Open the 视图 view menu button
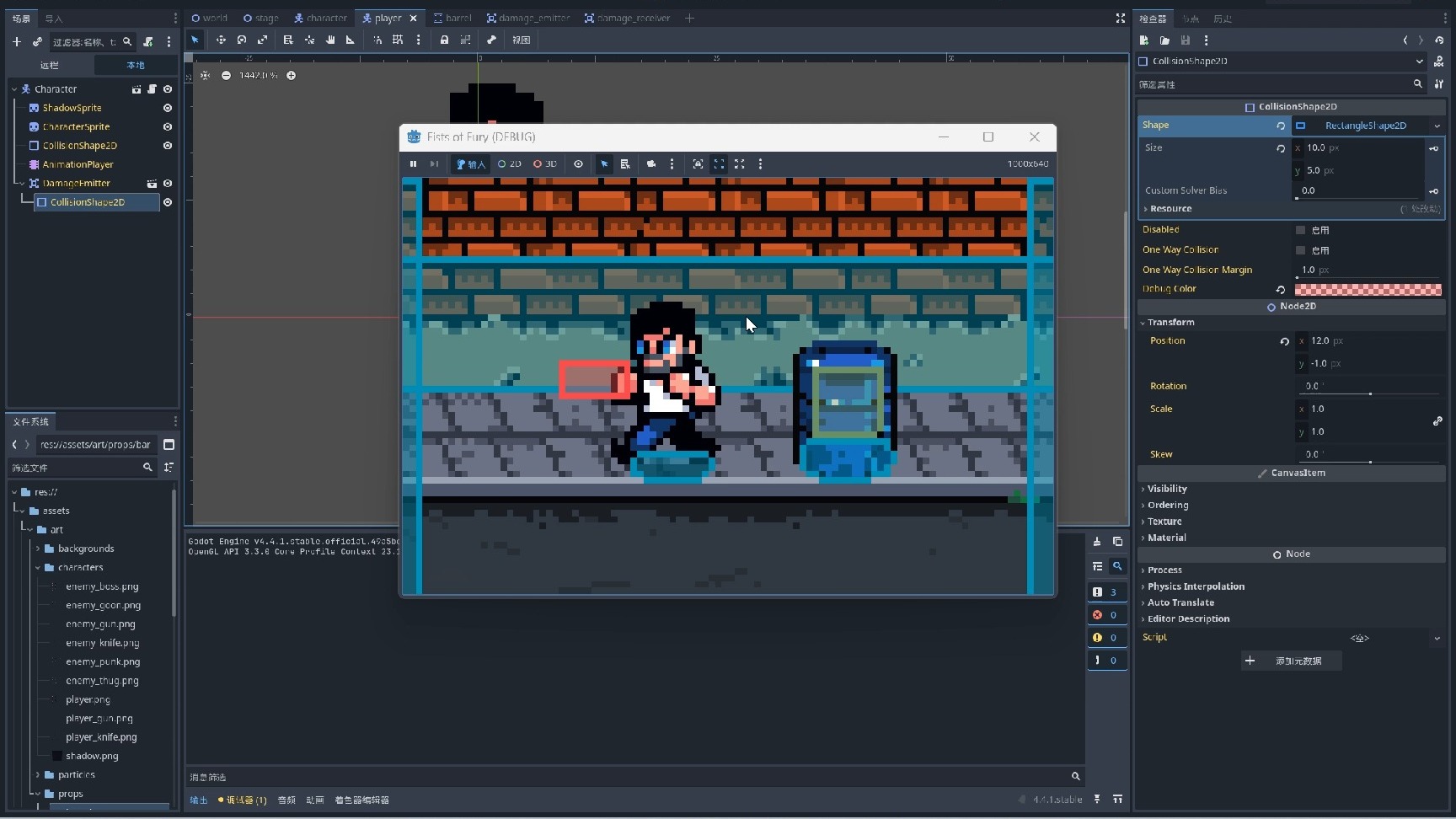This screenshot has width=1456, height=819. (522, 40)
